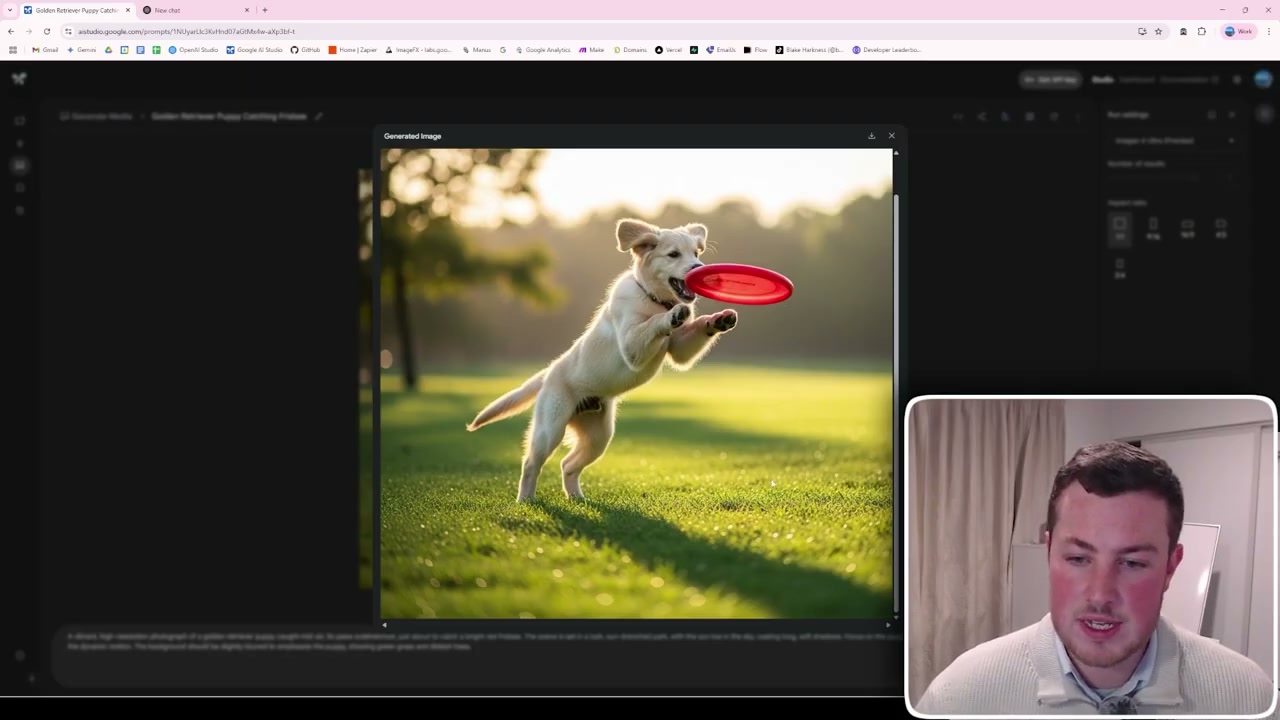Click the golden retriever puppy generated image
Viewport: 1280px width, 720px height.
click(636, 383)
